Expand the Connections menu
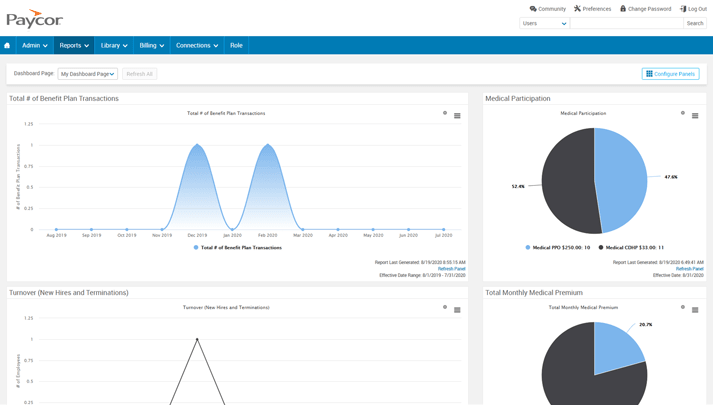The width and height of the screenshot is (713, 405). [197, 45]
